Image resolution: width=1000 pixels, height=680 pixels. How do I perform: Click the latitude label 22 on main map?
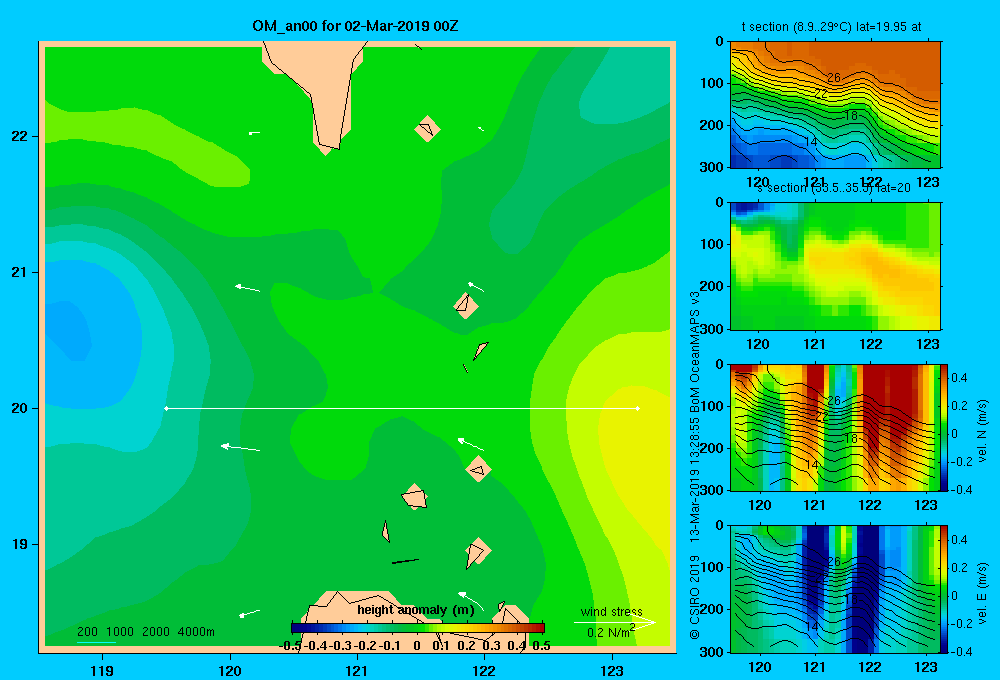(19, 137)
